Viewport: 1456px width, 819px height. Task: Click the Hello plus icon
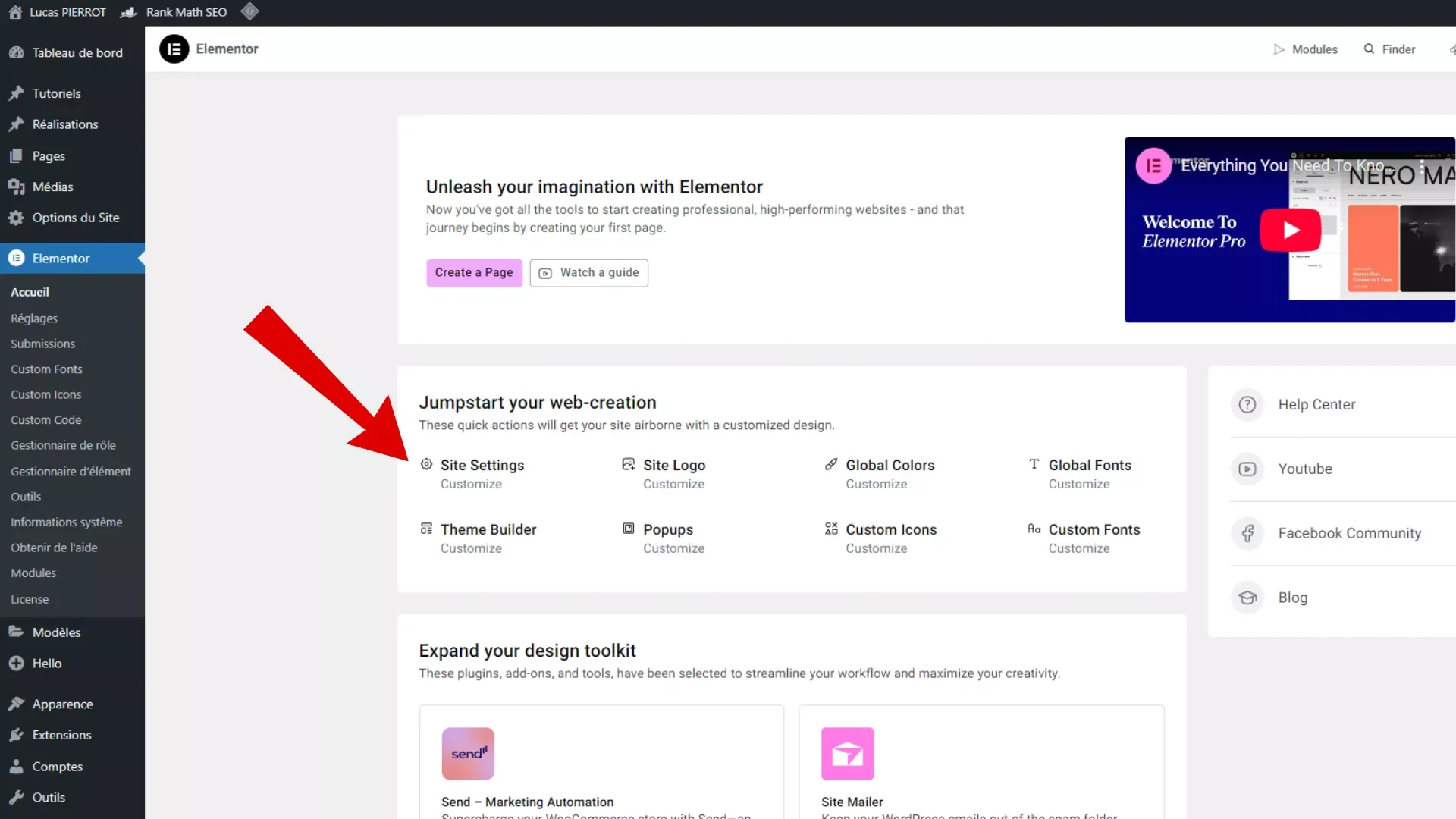(16, 664)
